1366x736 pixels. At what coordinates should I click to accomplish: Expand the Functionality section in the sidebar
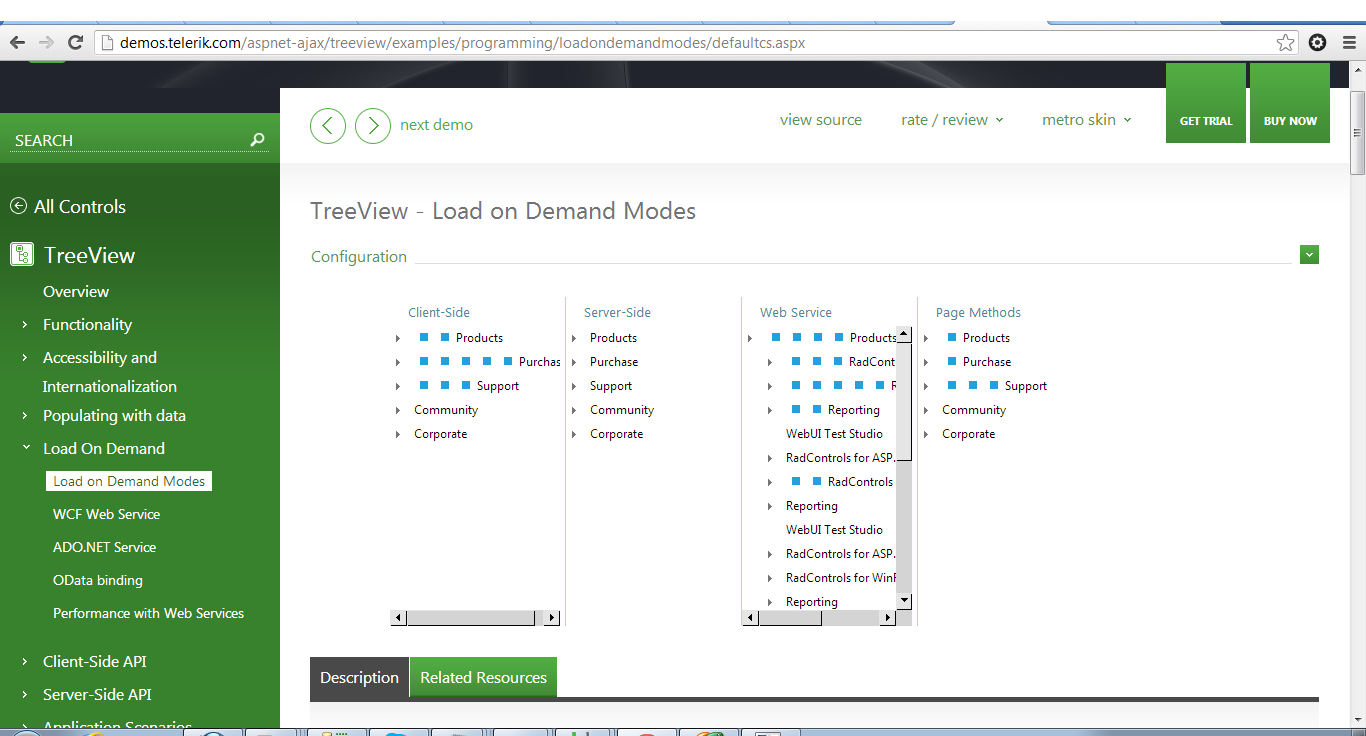25,325
